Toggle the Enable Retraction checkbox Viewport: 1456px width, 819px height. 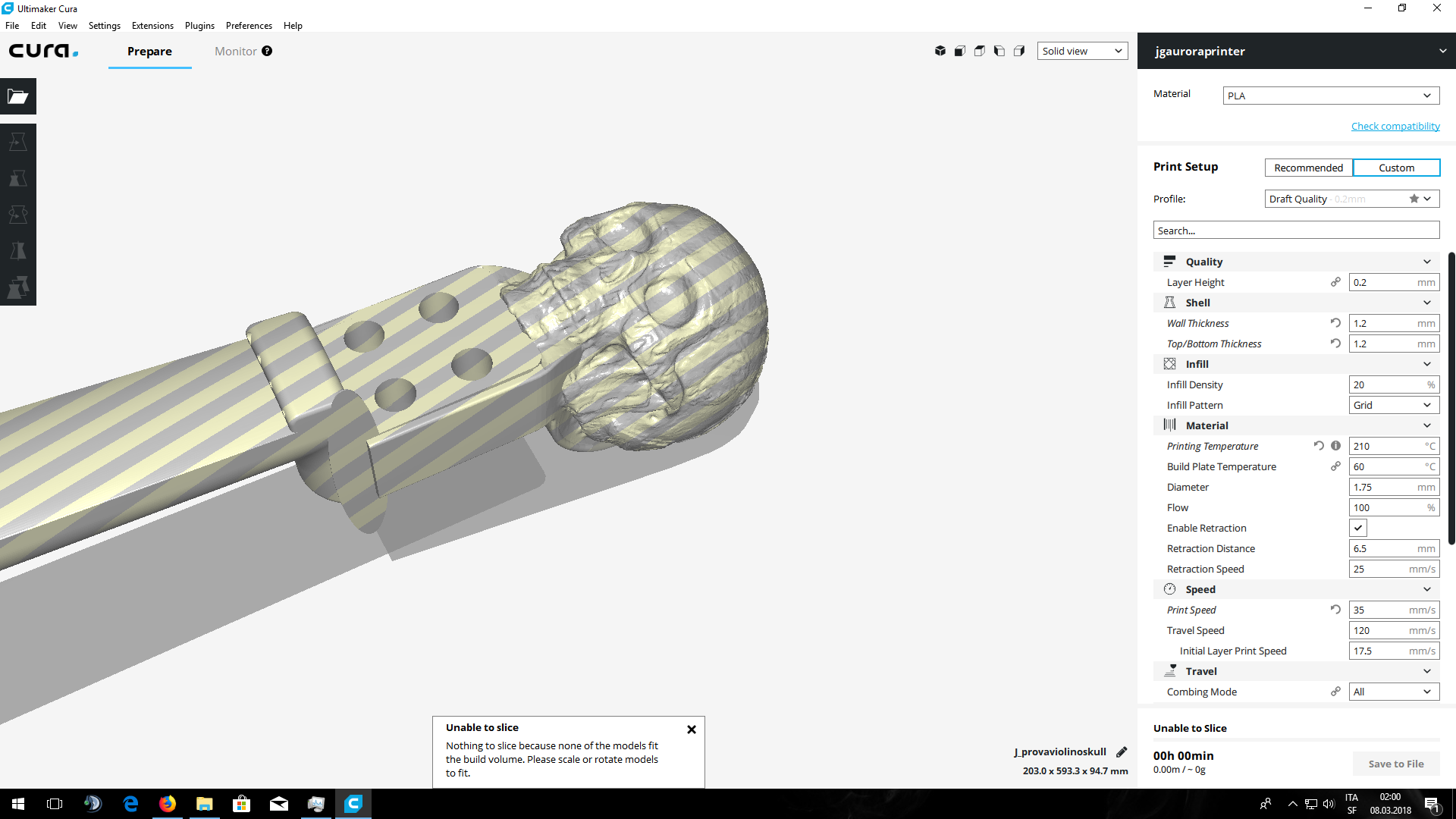(1358, 528)
